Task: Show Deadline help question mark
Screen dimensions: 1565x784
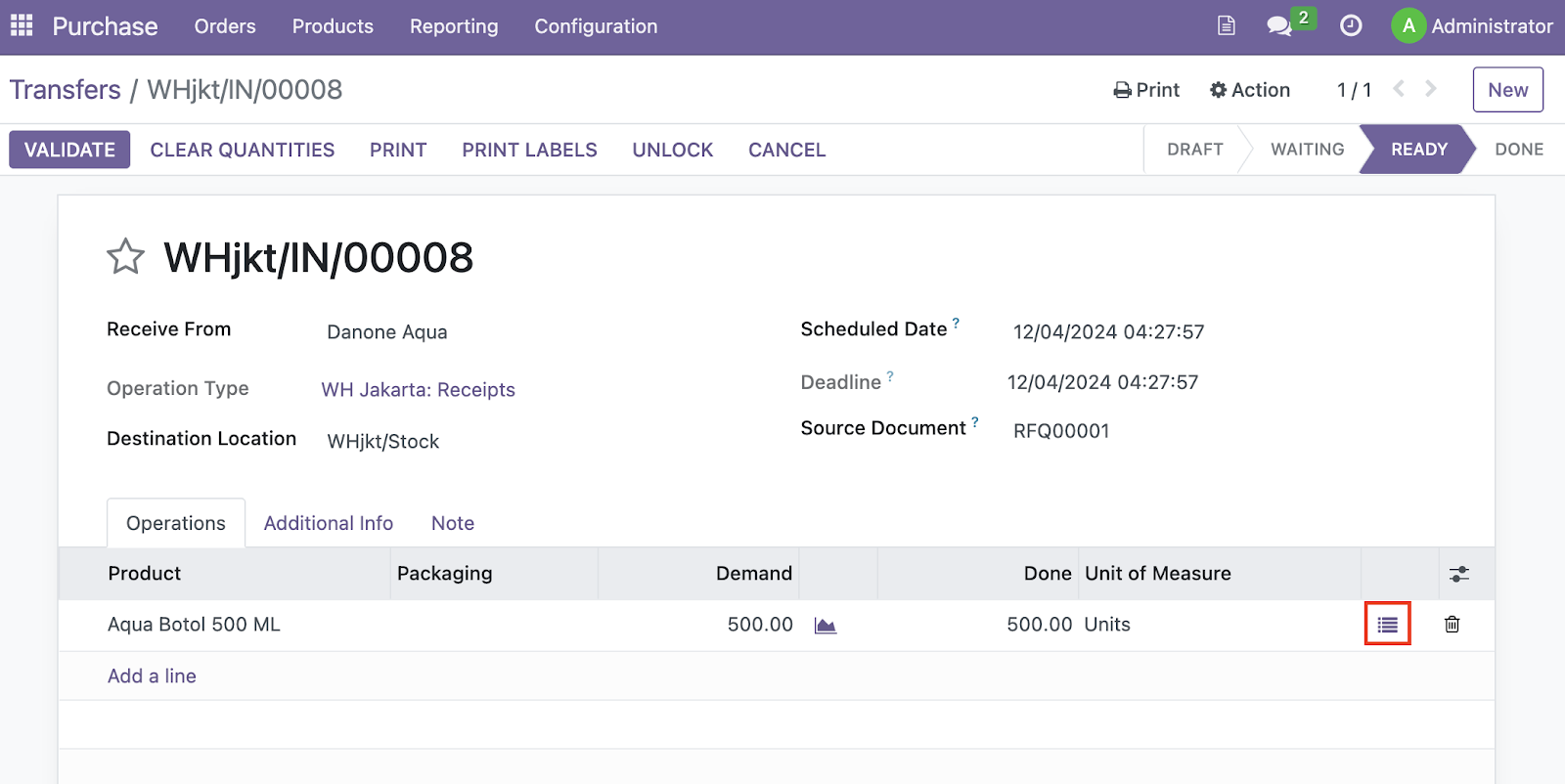Action: (x=890, y=375)
